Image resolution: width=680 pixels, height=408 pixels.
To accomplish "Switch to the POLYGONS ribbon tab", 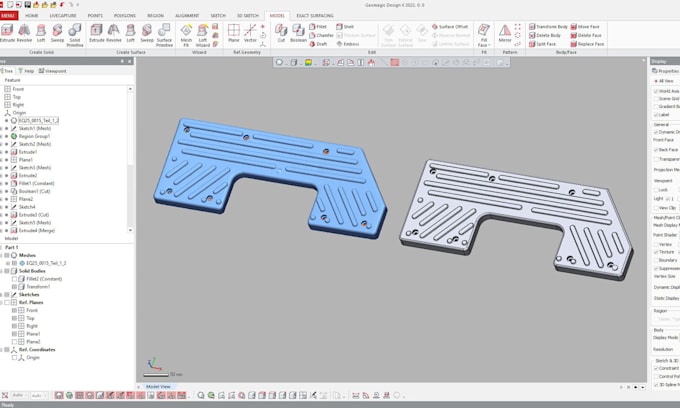I will [x=125, y=16].
